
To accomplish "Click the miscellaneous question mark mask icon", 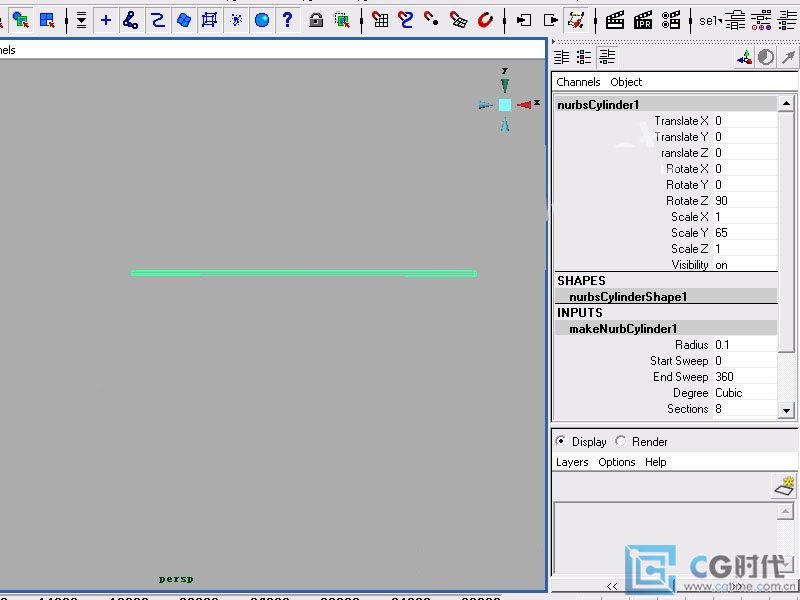I will tap(288, 20).
